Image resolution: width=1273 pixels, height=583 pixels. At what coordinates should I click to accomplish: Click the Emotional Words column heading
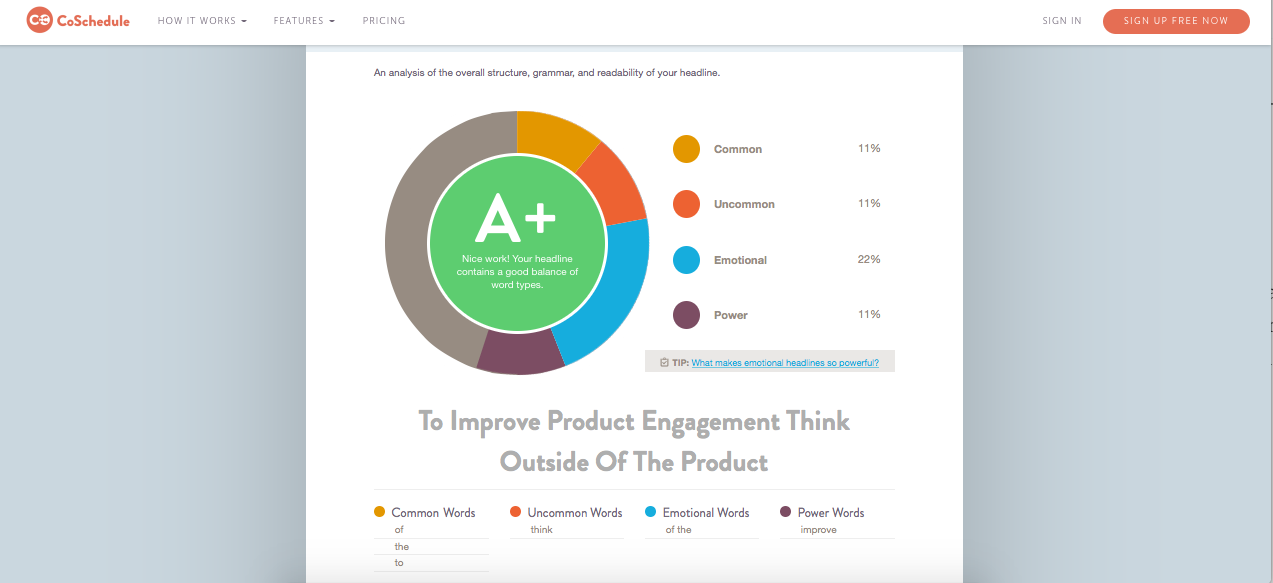point(706,513)
